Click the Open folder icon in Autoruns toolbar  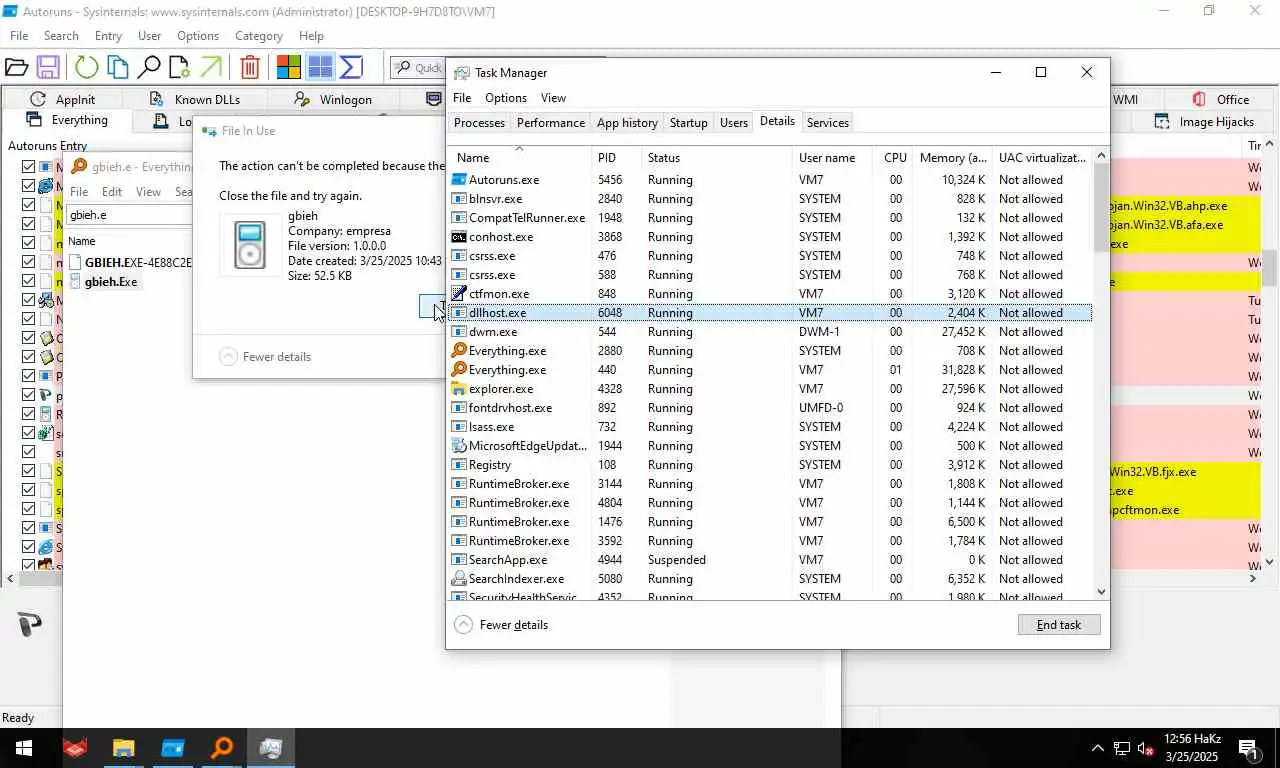pyautogui.click(x=16, y=67)
